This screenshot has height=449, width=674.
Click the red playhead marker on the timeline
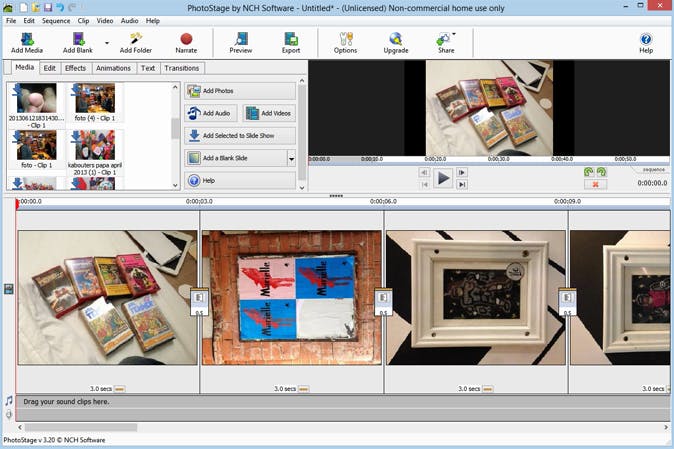click(17, 204)
